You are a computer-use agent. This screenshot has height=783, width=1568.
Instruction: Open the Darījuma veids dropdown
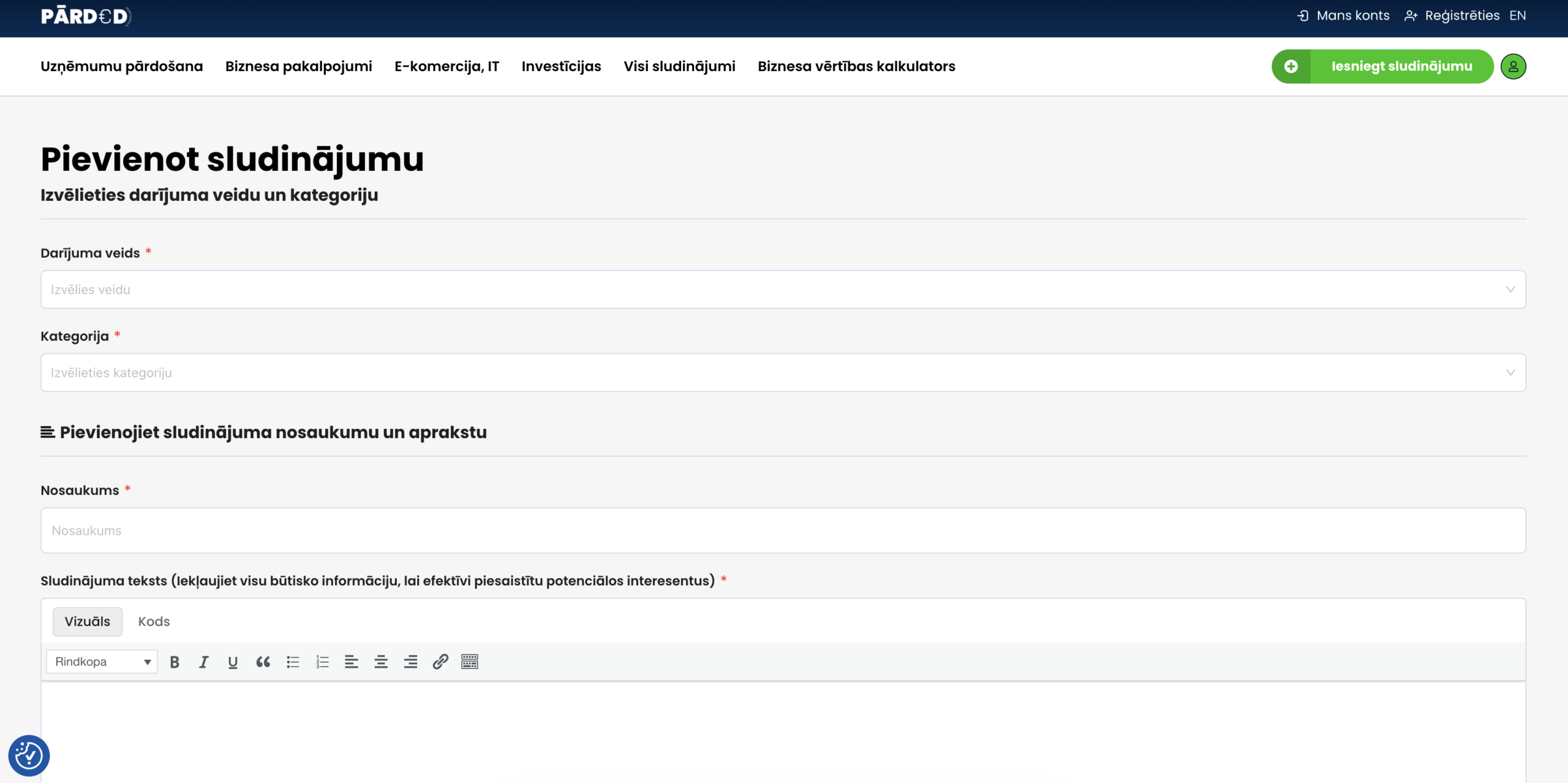[783, 289]
